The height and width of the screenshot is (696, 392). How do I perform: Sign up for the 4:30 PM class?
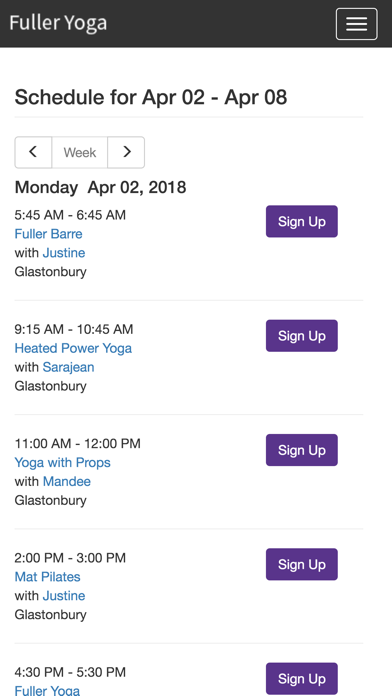pyautogui.click(x=302, y=679)
